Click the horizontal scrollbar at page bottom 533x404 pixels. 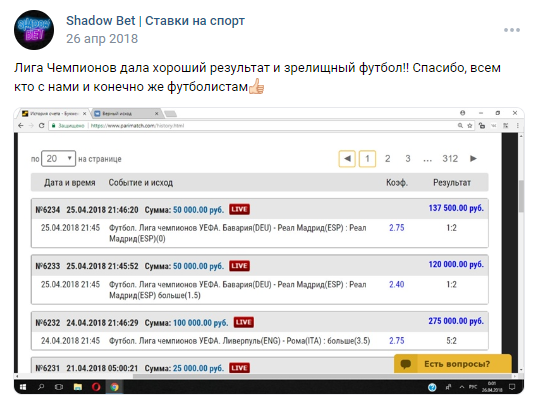coord(322,376)
